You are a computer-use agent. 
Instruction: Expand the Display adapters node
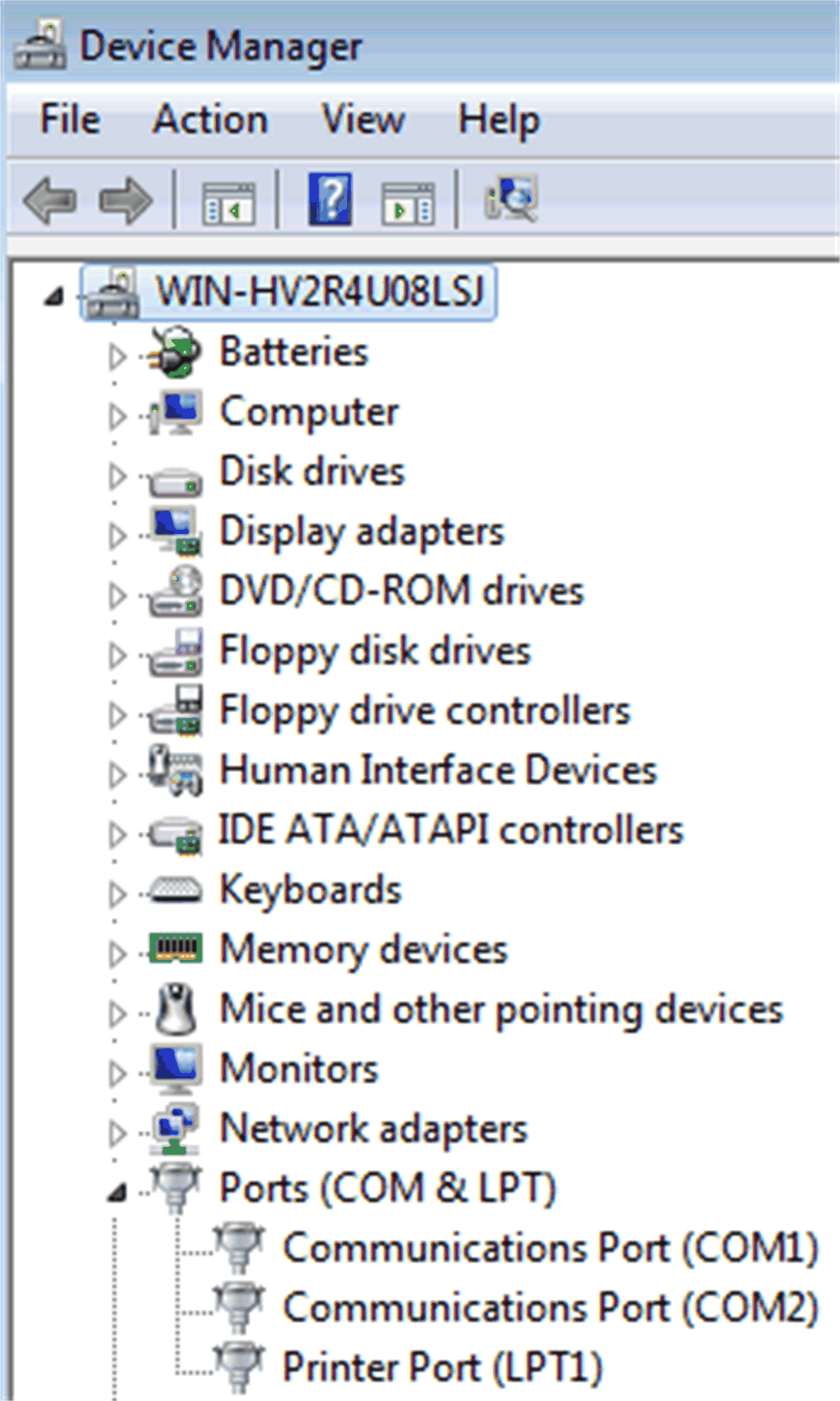(x=117, y=535)
